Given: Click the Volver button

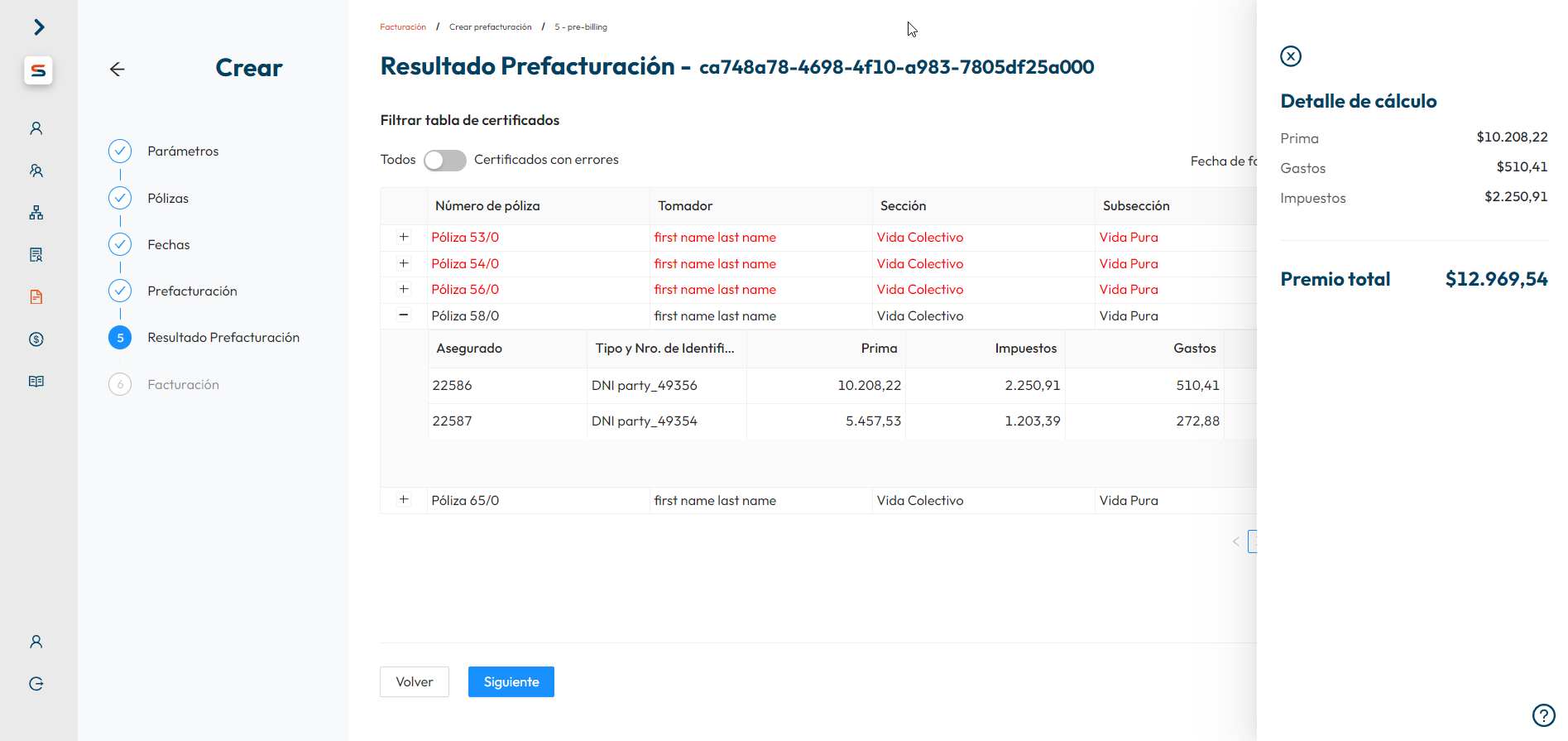Looking at the screenshot, I should point(415,682).
